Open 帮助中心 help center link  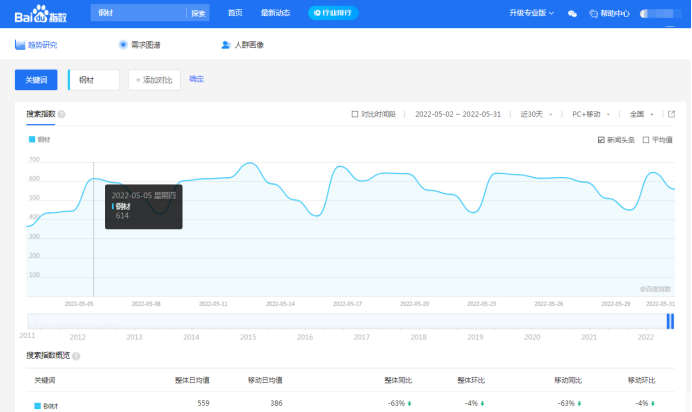(x=609, y=14)
